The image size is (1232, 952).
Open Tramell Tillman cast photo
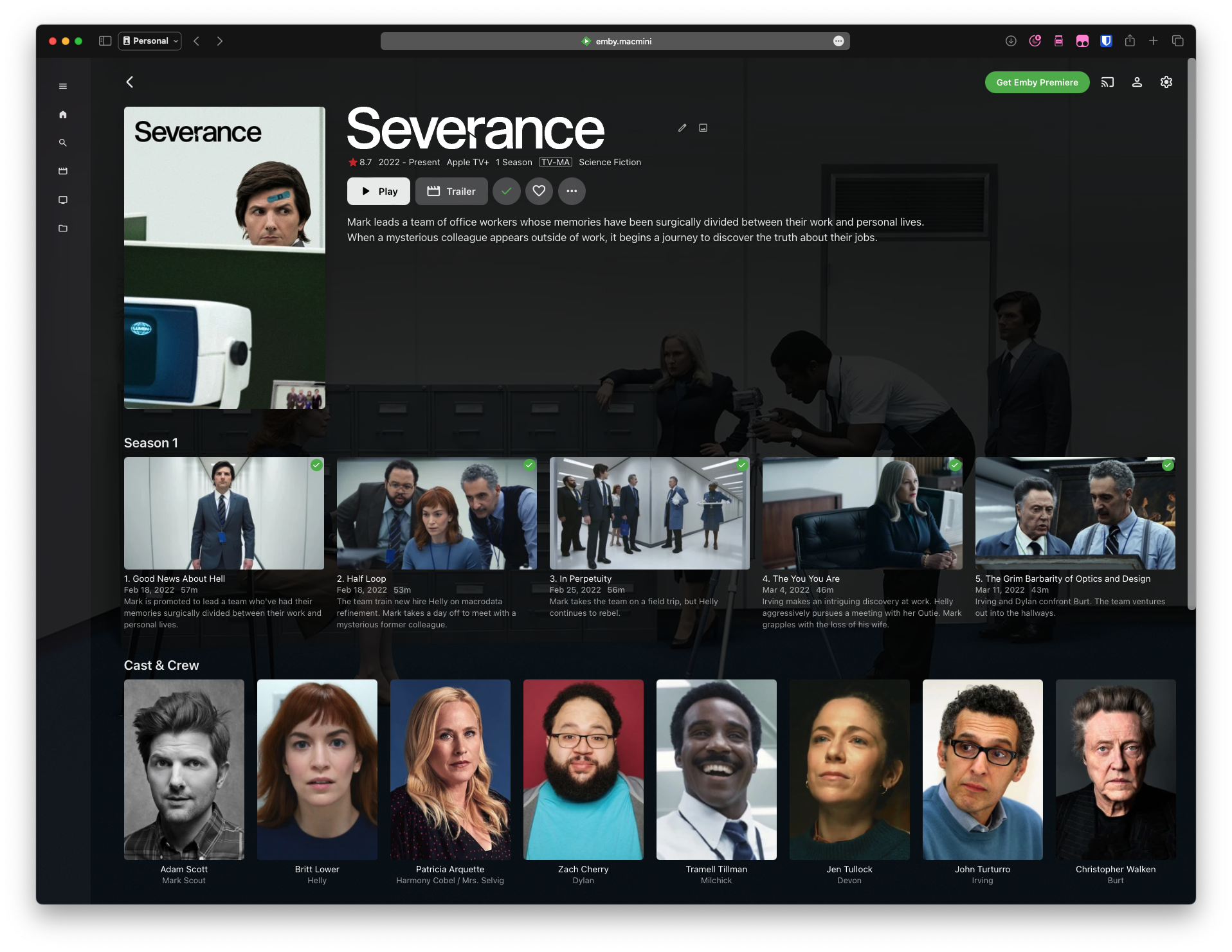pyautogui.click(x=716, y=769)
